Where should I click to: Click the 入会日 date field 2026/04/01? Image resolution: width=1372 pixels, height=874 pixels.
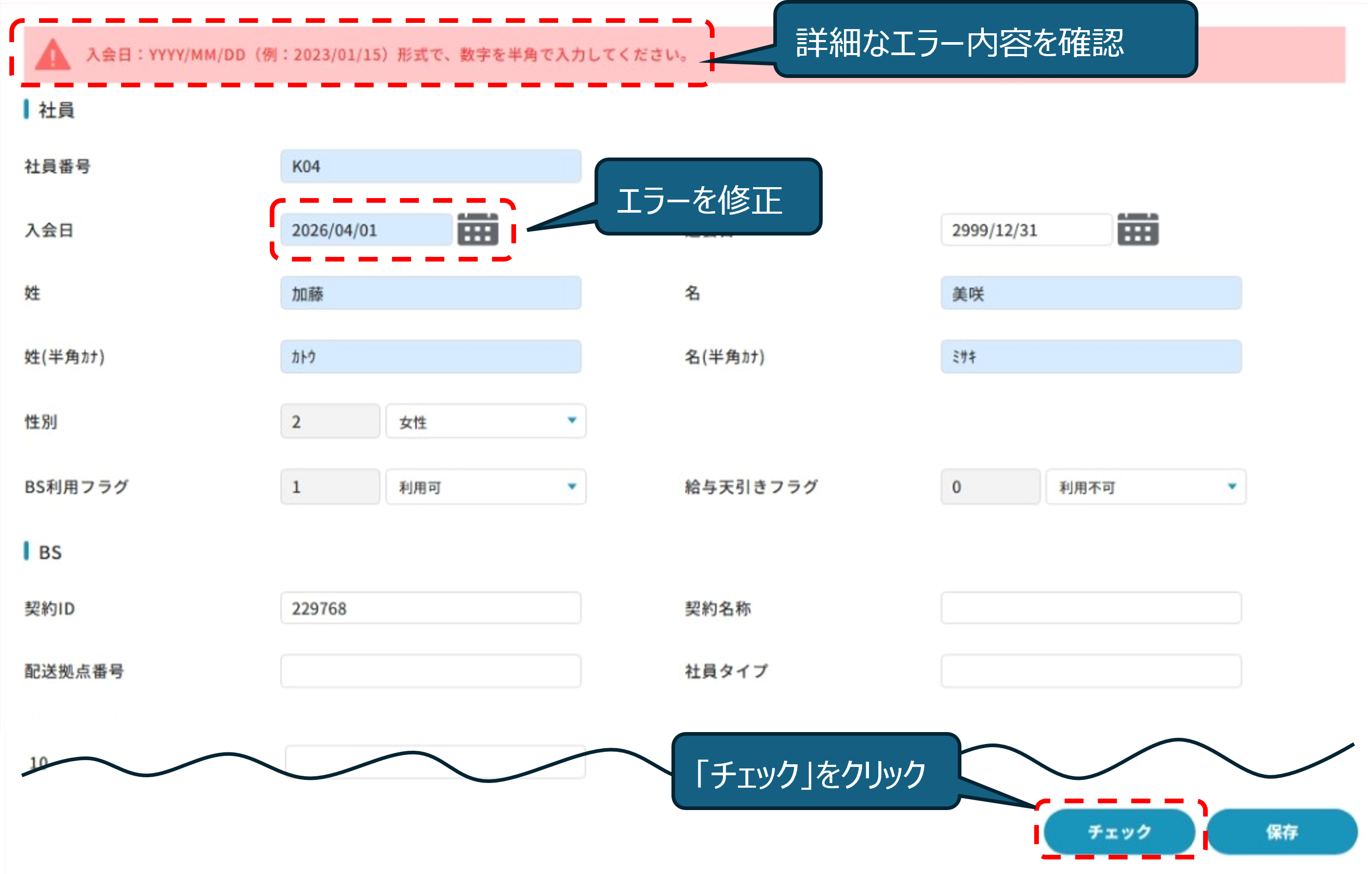coord(366,230)
